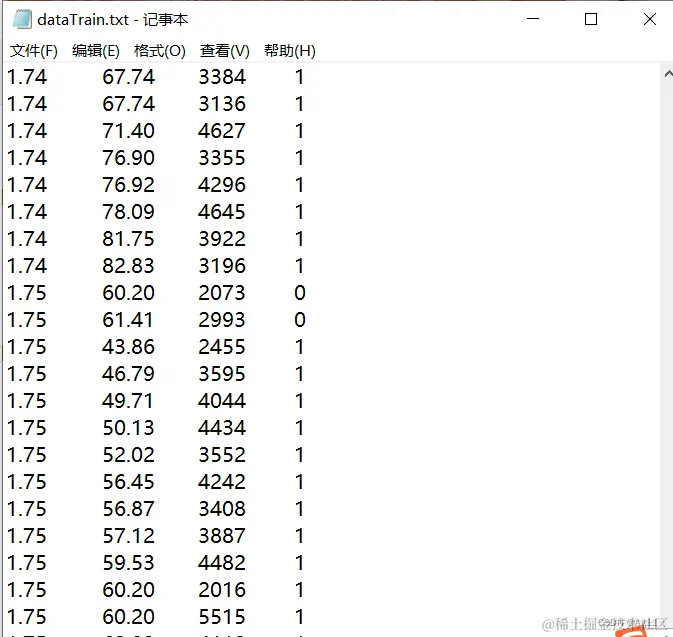Image resolution: width=673 pixels, height=637 pixels.
Task: Click the number 3552
Action: (x=222, y=455)
